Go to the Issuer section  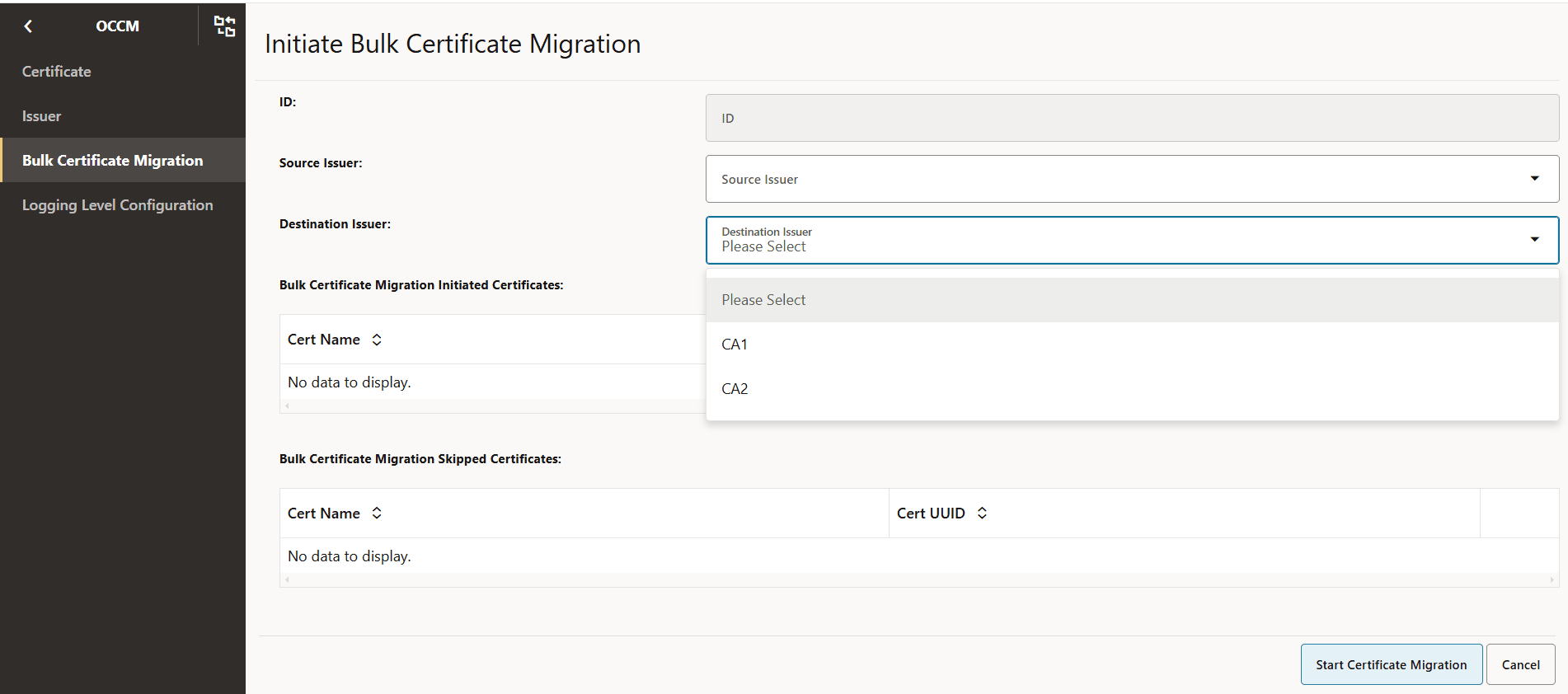point(42,116)
